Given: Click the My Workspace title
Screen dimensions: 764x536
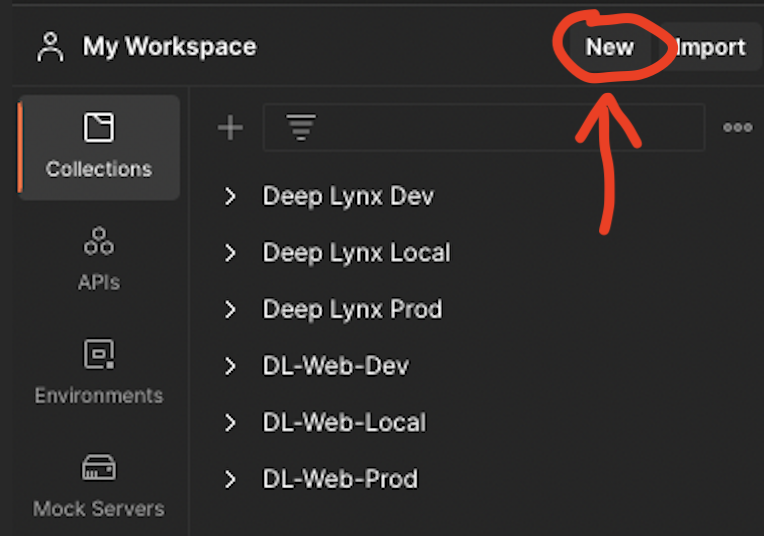Looking at the screenshot, I should coord(169,47).
